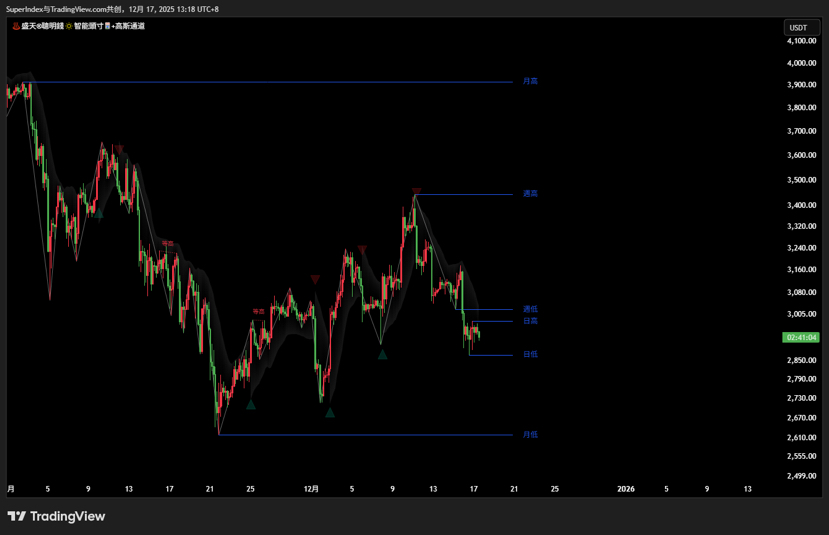
Task: Click the red emoji icon before 盛天
Action: coord(16,26)
